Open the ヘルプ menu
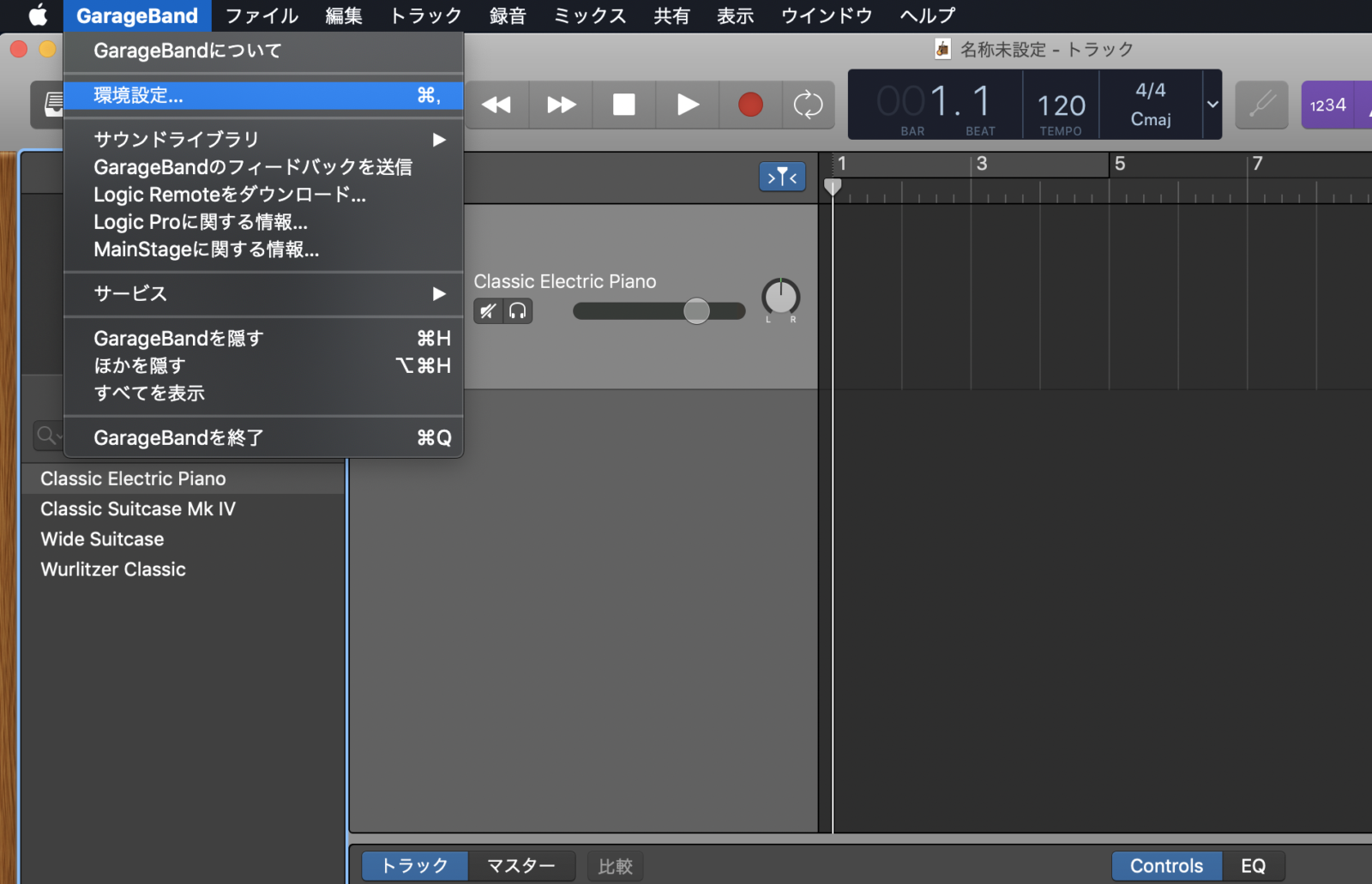Image resolution: width=1372 pixels, height=884 pixels. tap(927, 15)
